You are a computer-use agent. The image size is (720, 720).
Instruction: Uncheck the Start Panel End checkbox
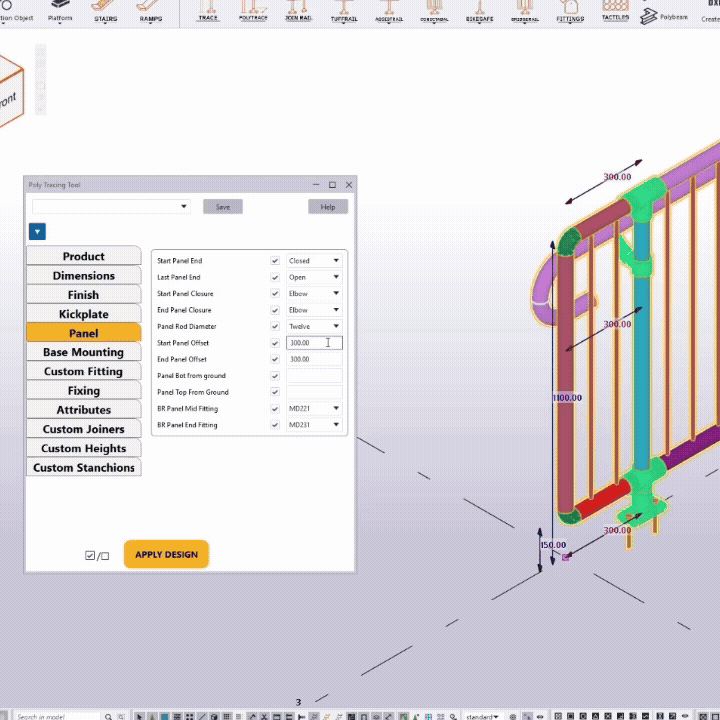(x=275, y=261)
